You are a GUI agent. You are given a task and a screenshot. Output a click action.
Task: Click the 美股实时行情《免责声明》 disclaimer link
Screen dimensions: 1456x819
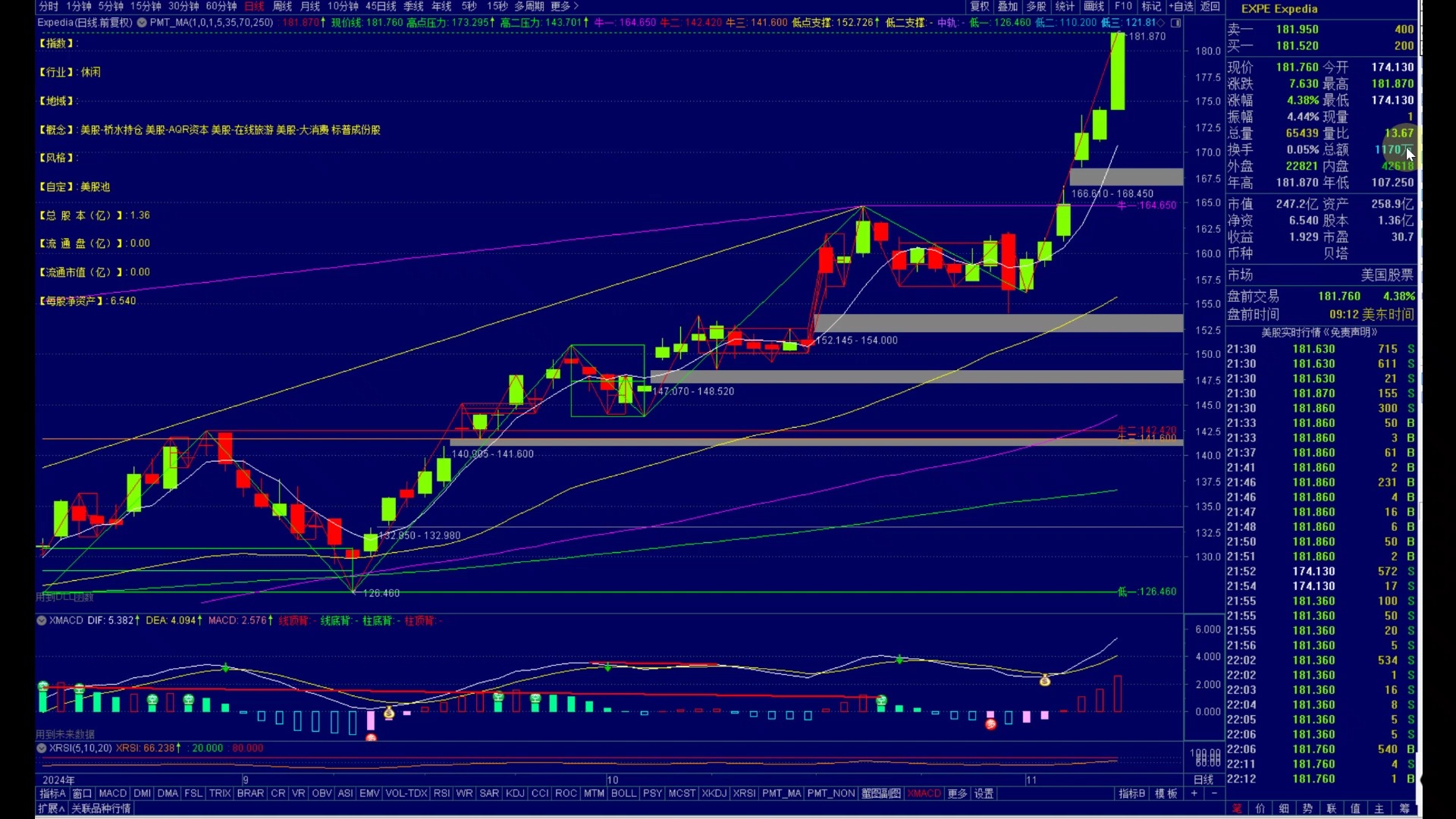tap(1319, 332)
